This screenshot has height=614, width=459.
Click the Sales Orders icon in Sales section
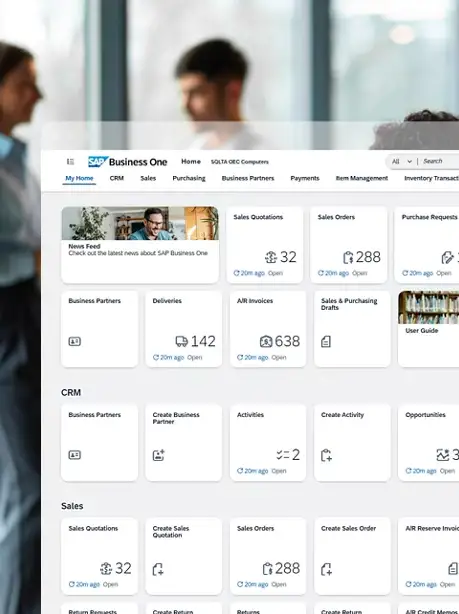pos(267,569)
